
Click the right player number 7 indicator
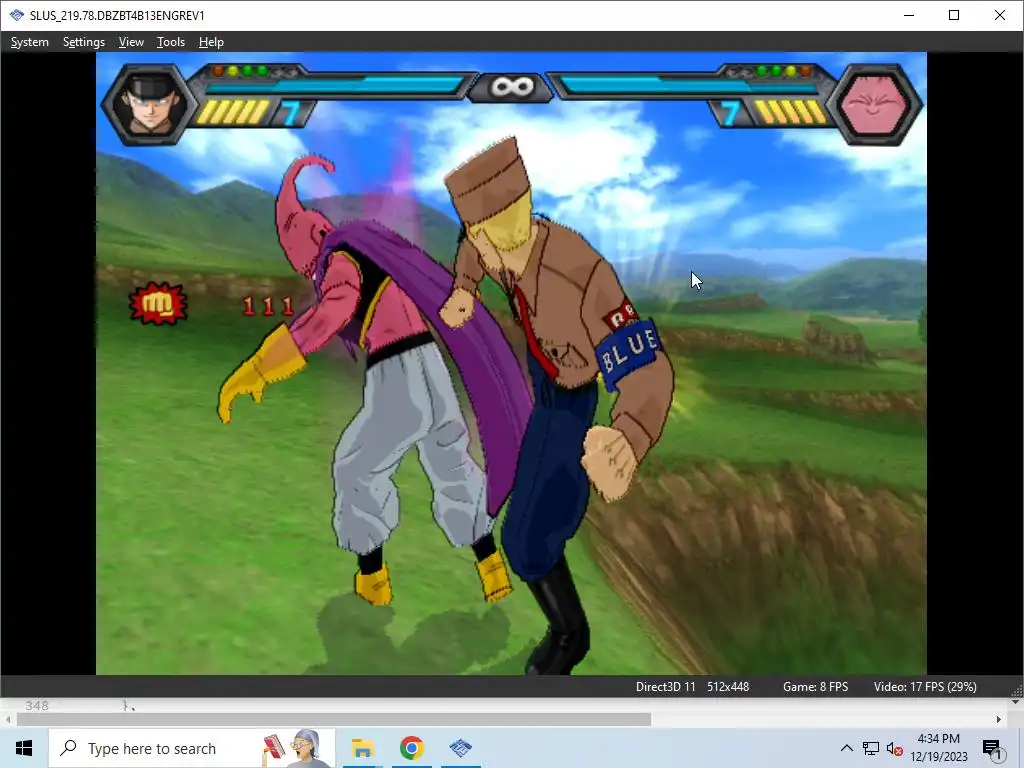[729, 113]
